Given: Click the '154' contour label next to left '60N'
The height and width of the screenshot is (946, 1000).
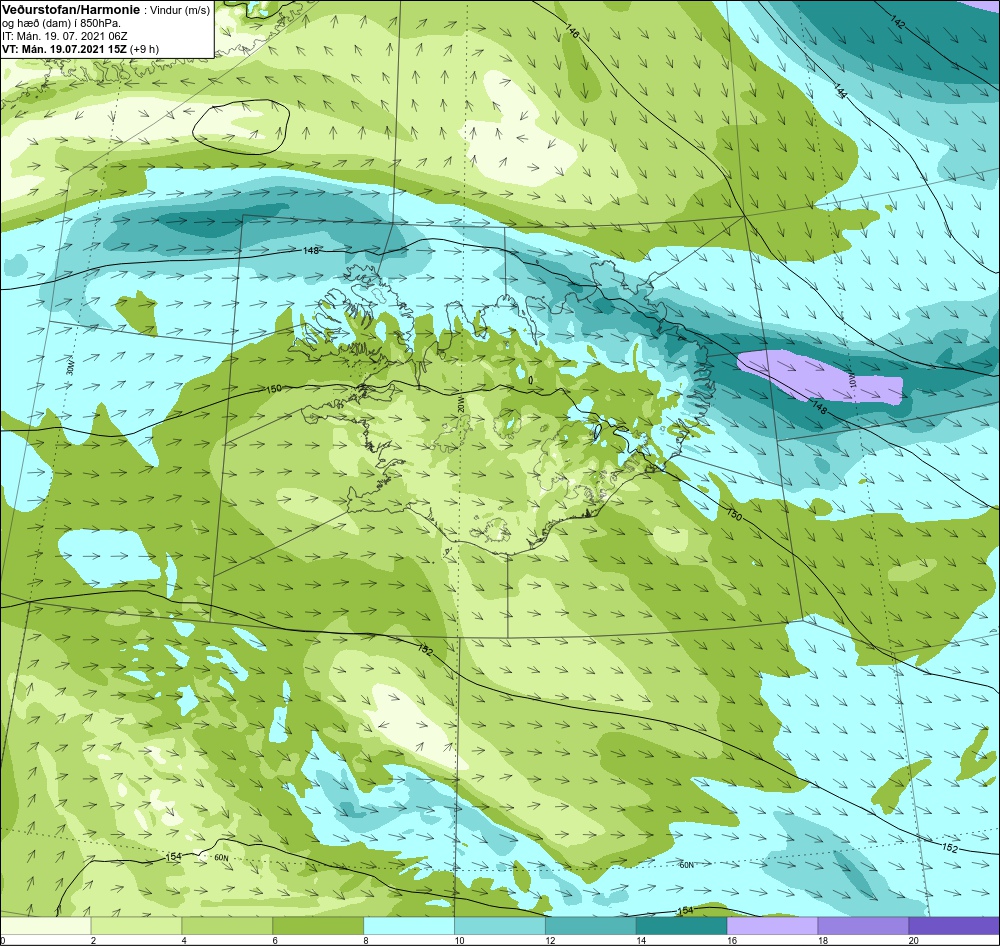Looking at the screenshot, I should coord(173,856).
